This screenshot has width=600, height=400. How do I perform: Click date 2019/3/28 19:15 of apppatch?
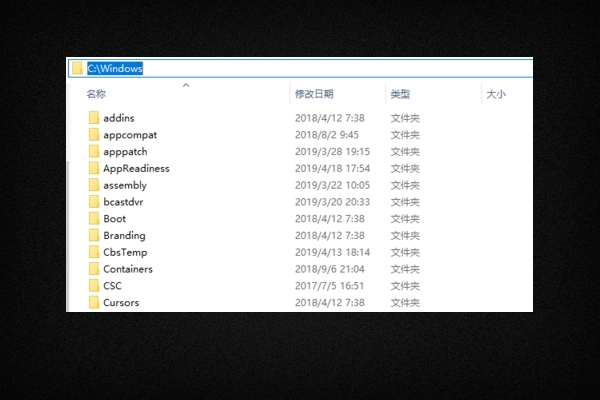(333, 152)
